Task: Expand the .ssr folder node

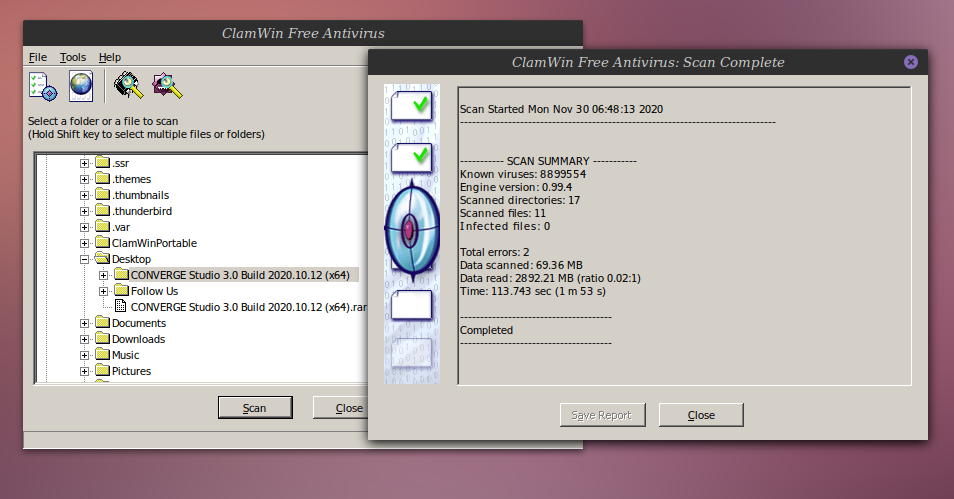Action: pyautogui.click(x=85, y=163)
